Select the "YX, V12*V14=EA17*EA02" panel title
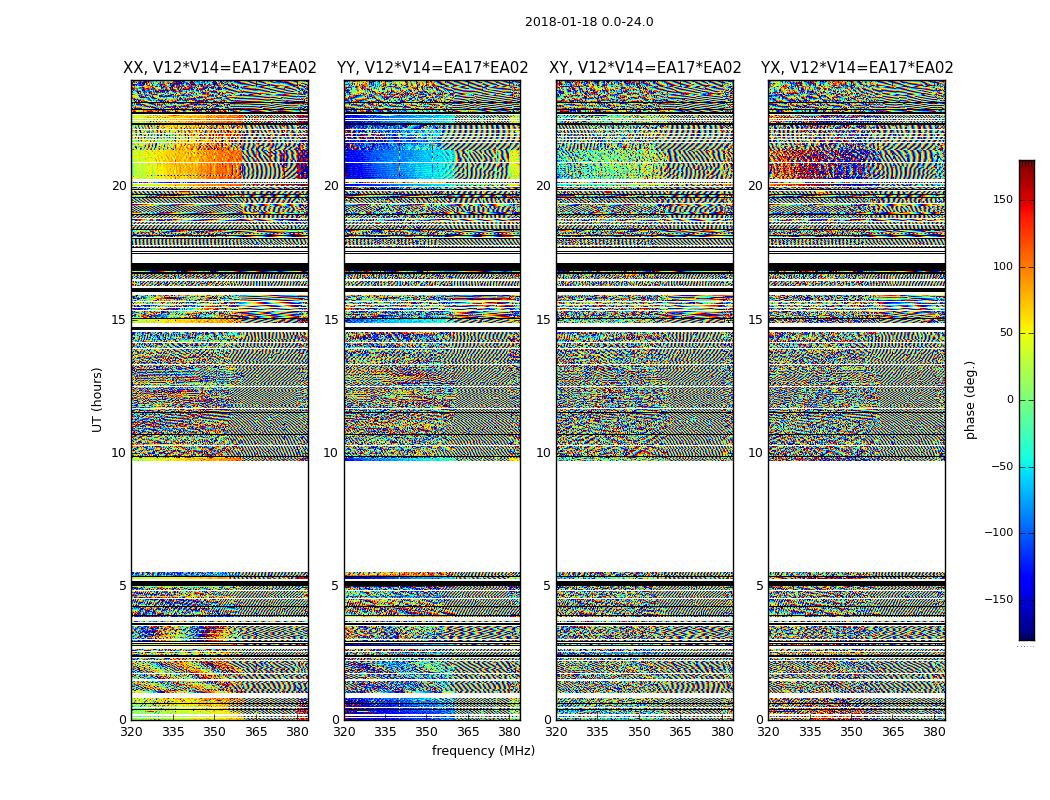1050x800 pixels. 857,68
